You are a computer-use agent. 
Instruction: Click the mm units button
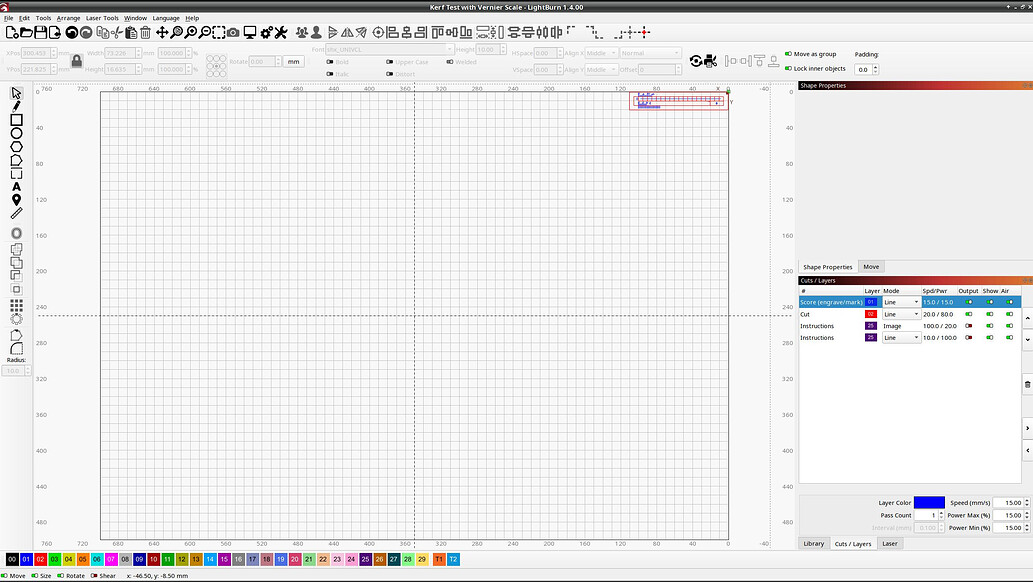pos(293,61)
